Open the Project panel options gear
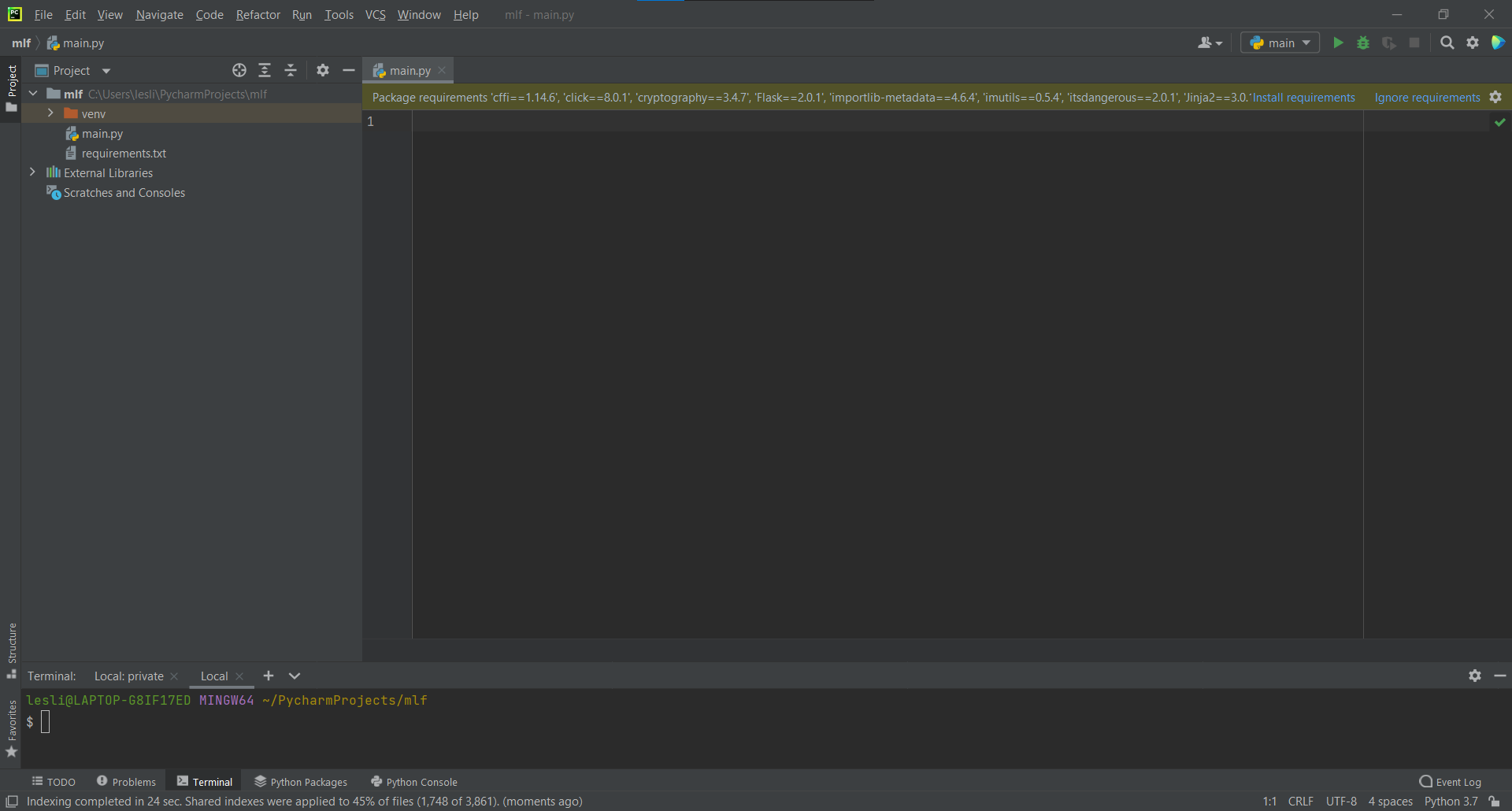The width and height of the screenshot is (1512, 811). [323, 70]
